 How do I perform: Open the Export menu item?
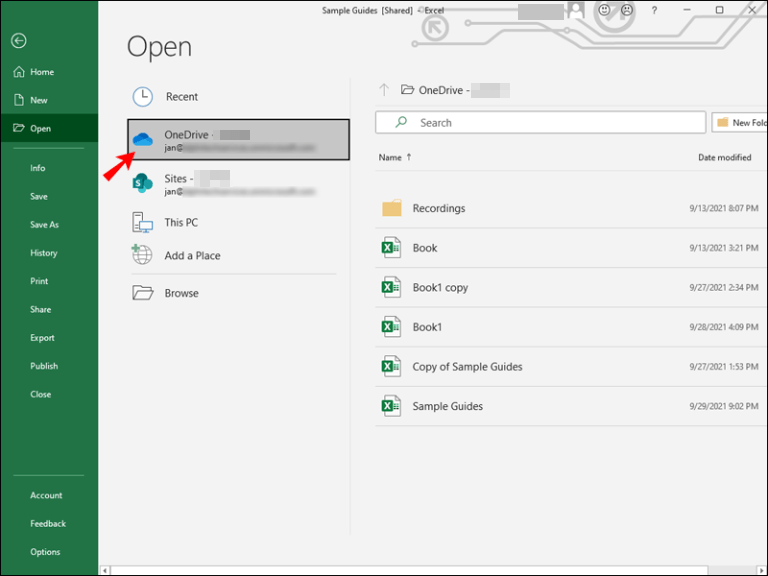(42, 338)
